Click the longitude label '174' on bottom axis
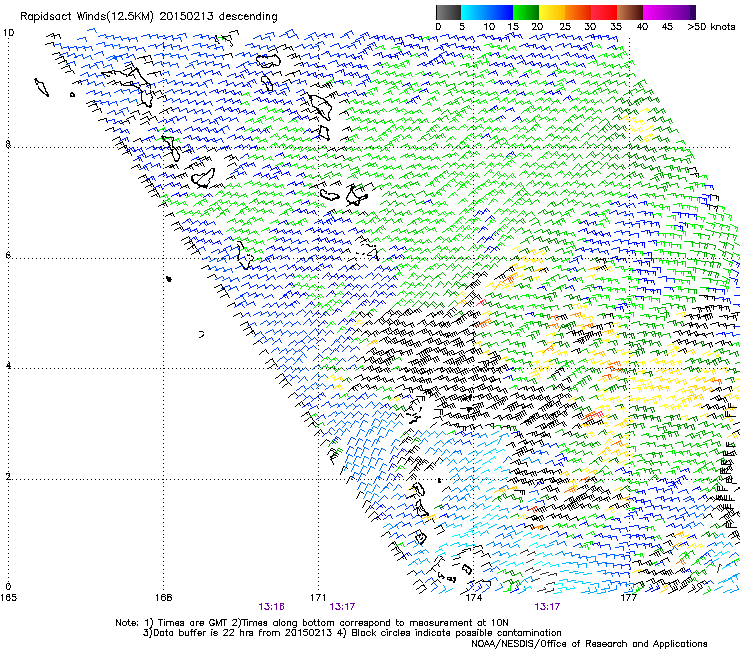The height and width of the screenshot is (650, 740). click(x=473, y=597)
